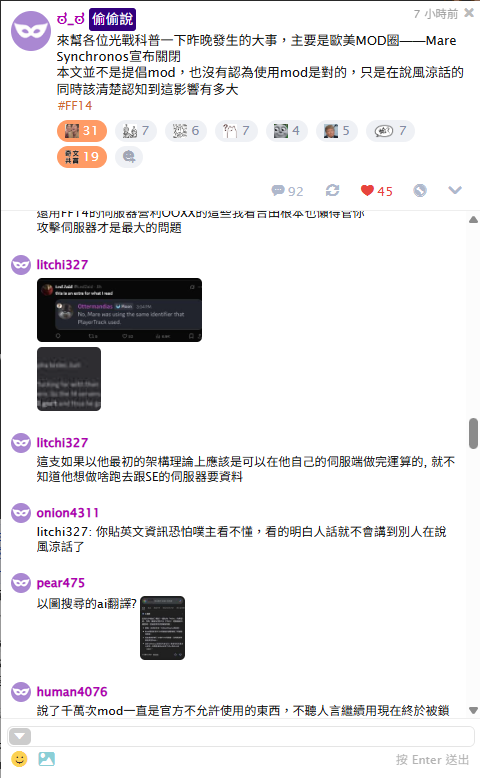This screenshot has height=778, width=480.
Task: Expand the post options chevron arrow
Action: click(x=455, y=190)
